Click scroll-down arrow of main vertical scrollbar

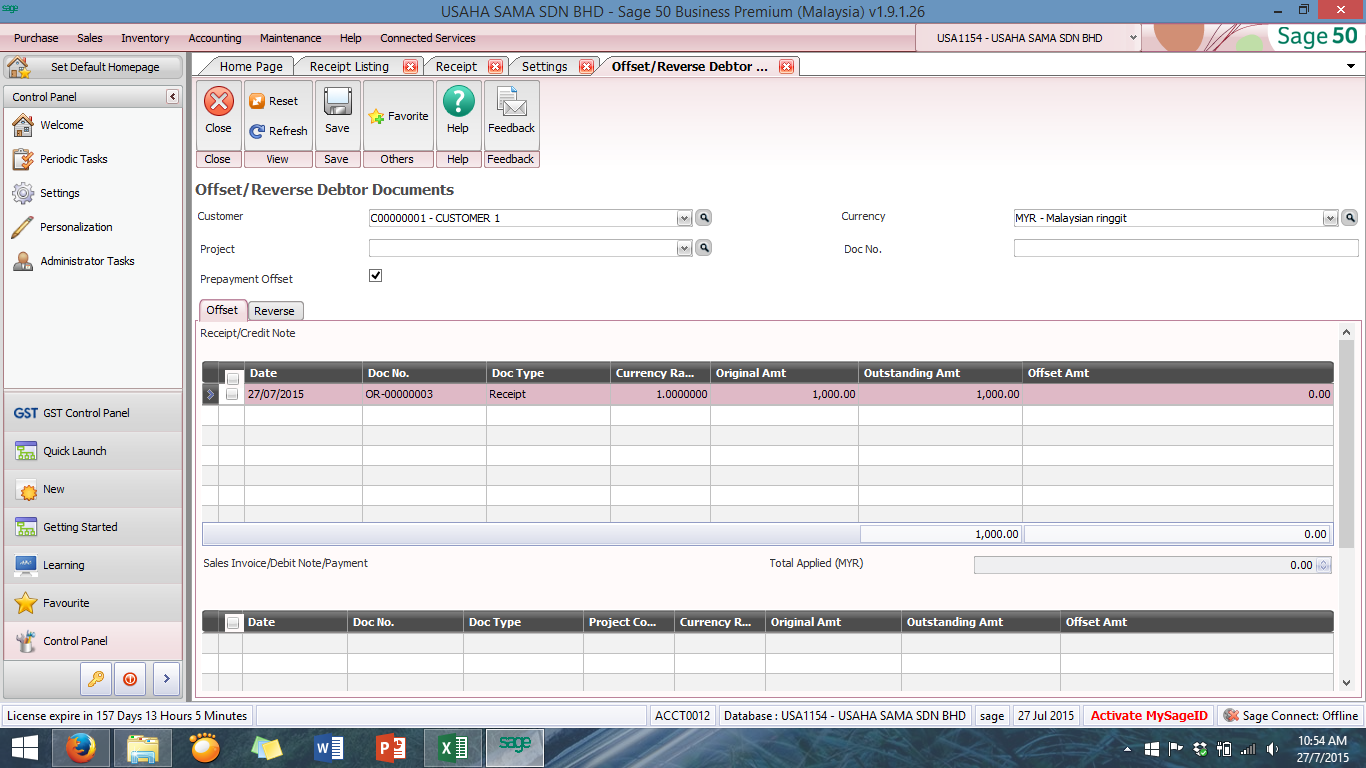click(1346, 683)
